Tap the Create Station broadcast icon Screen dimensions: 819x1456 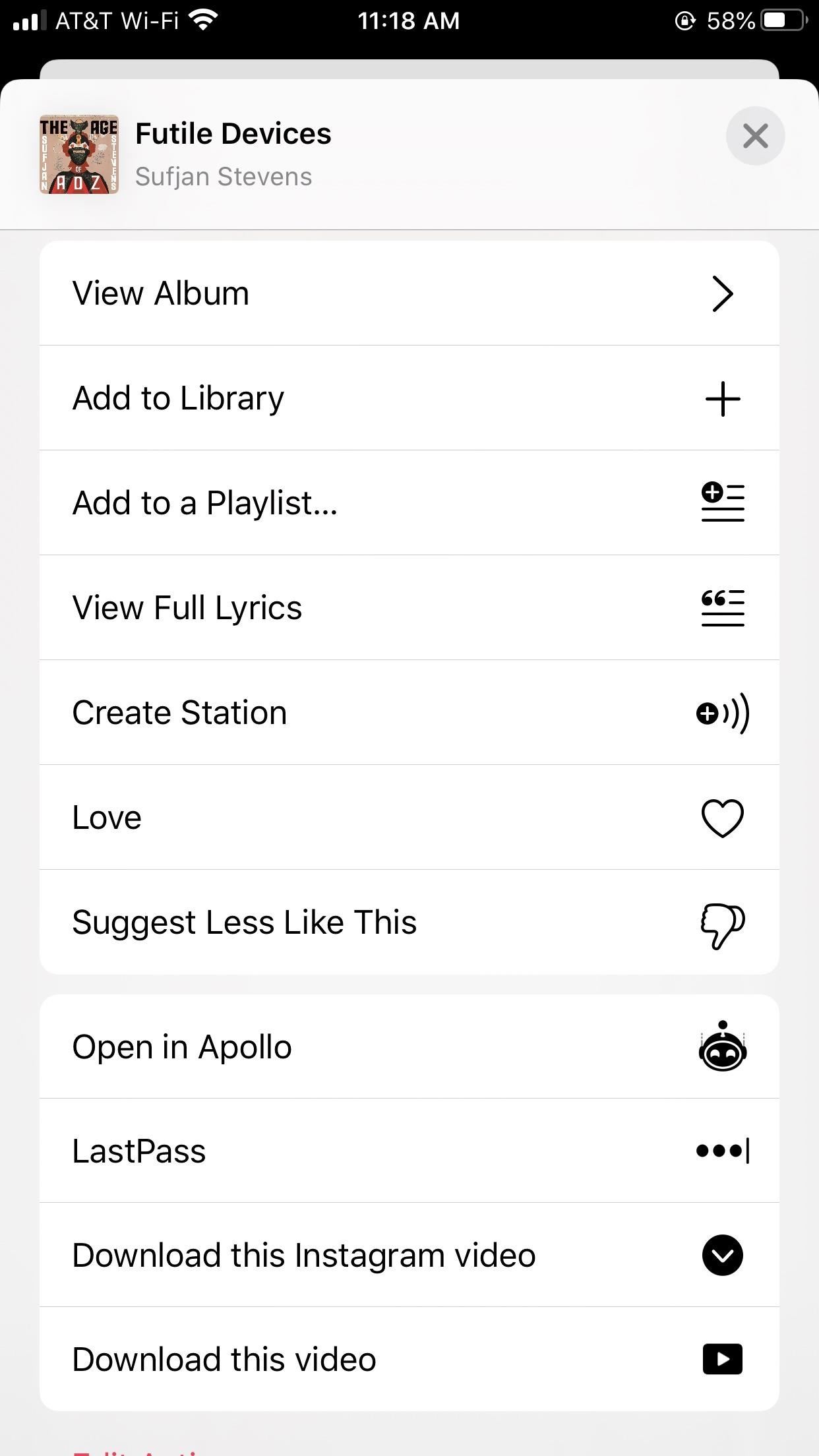tap(723, 713)
